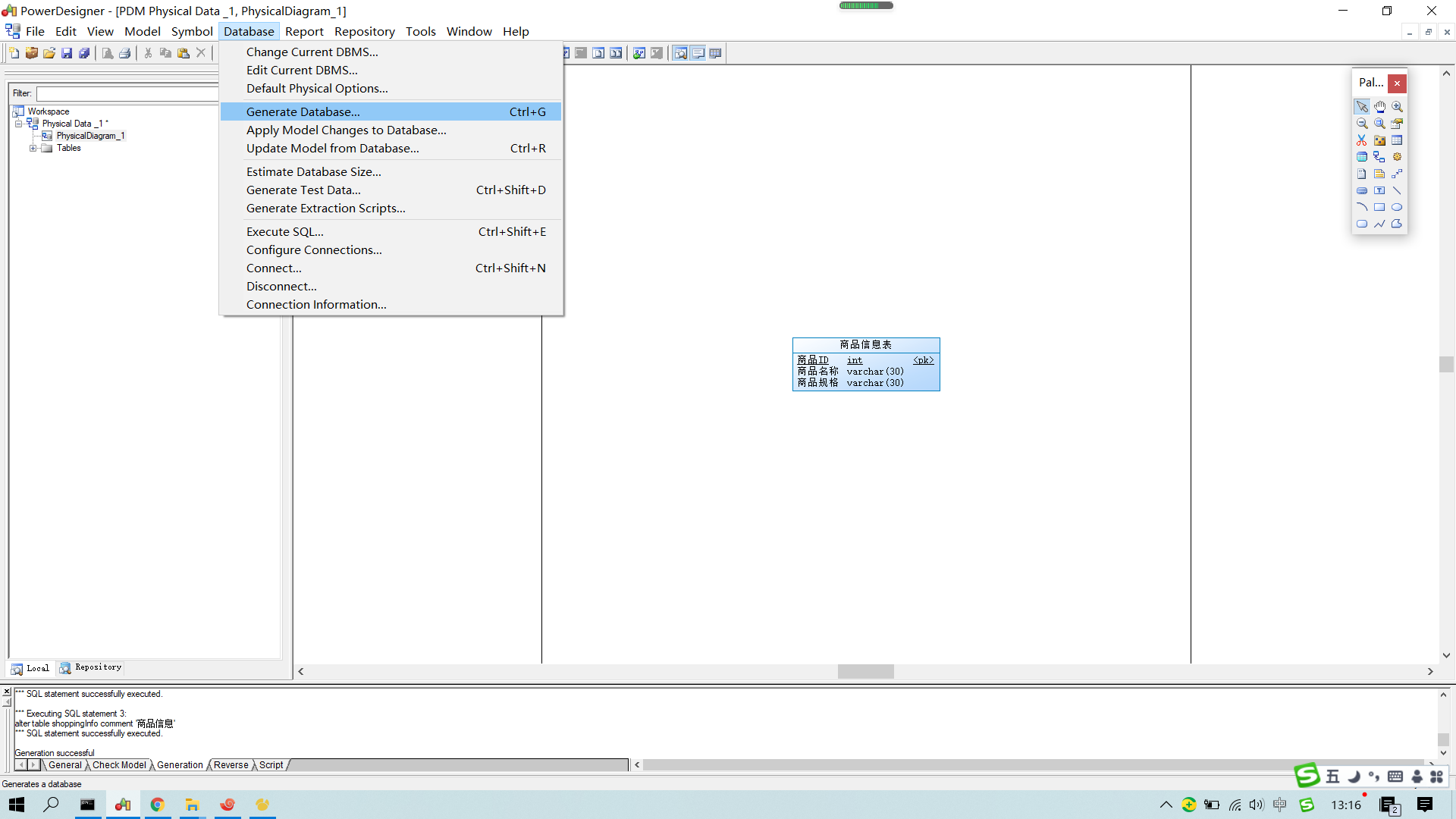Viewport: 1456px width, 819px height.
Task: Open the Repository menu
Action: pos(364,31)
